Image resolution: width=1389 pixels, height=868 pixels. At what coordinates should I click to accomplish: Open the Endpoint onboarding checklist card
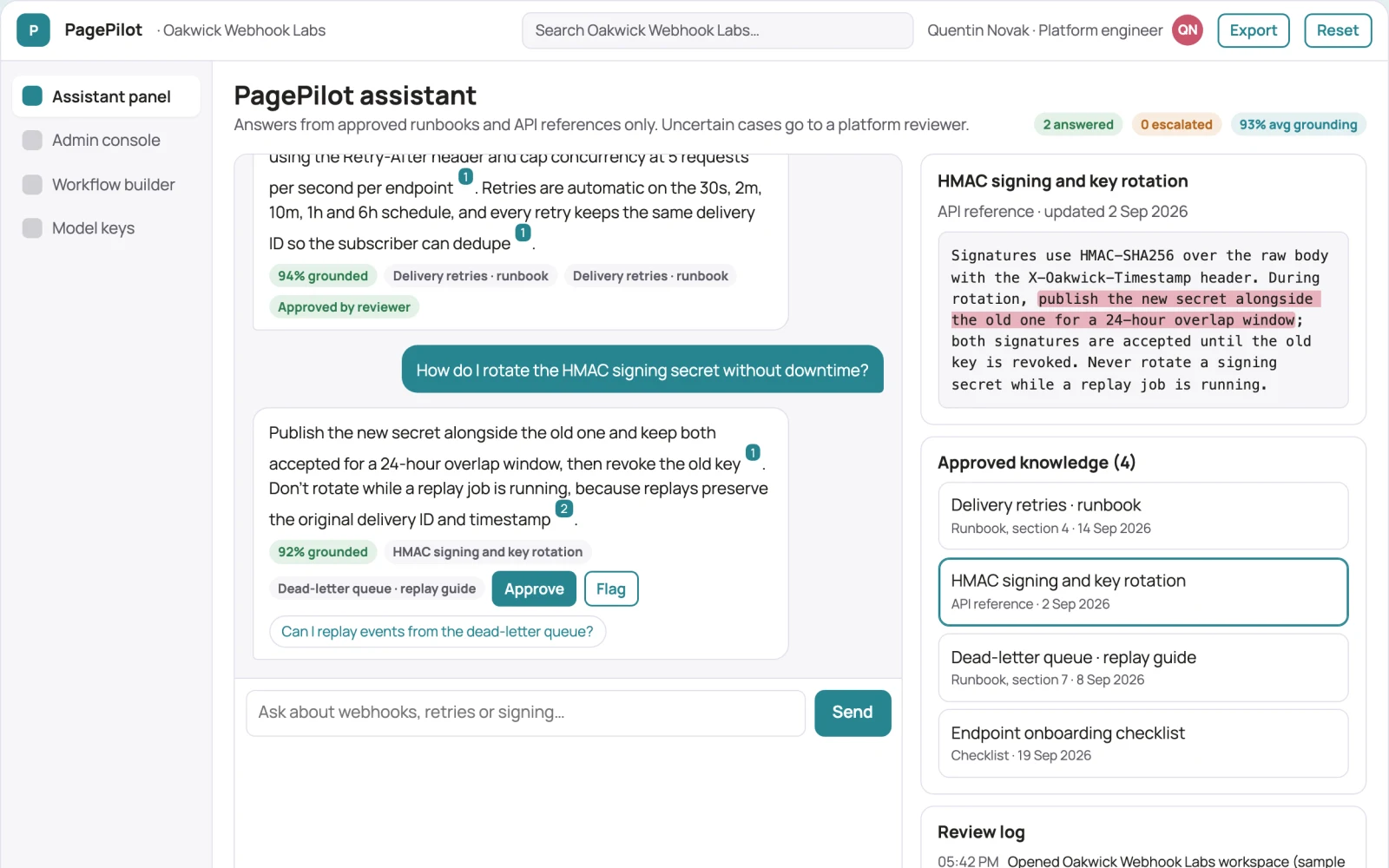[1142, 743]
